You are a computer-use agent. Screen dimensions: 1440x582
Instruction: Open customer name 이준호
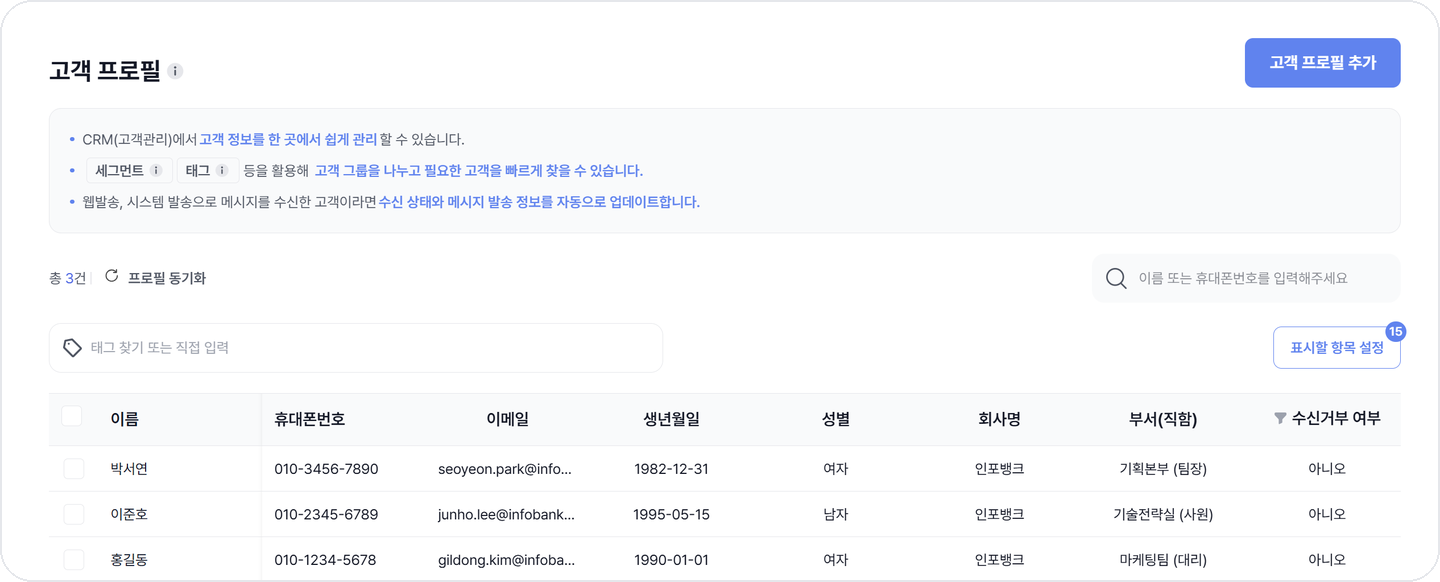click(x=129, y=514)
